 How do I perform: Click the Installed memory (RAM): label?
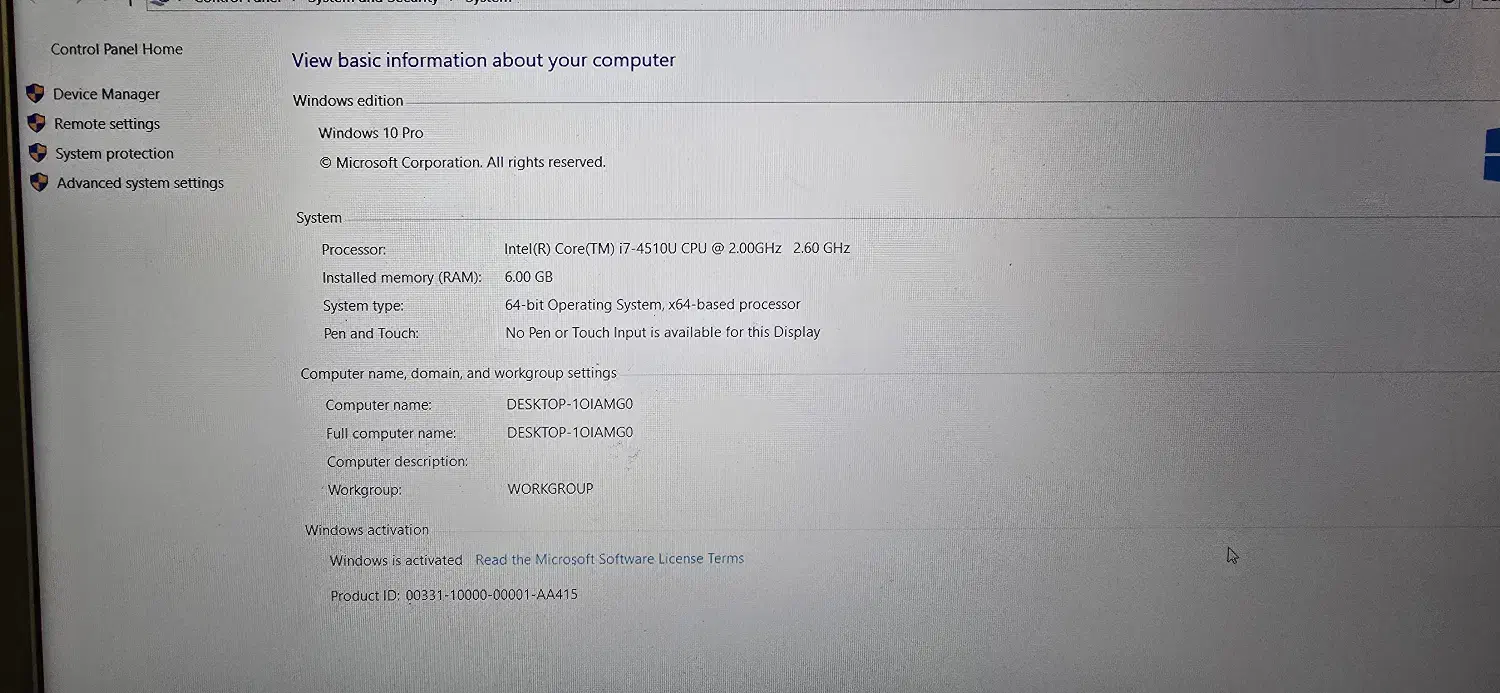(x=402, y=278)
